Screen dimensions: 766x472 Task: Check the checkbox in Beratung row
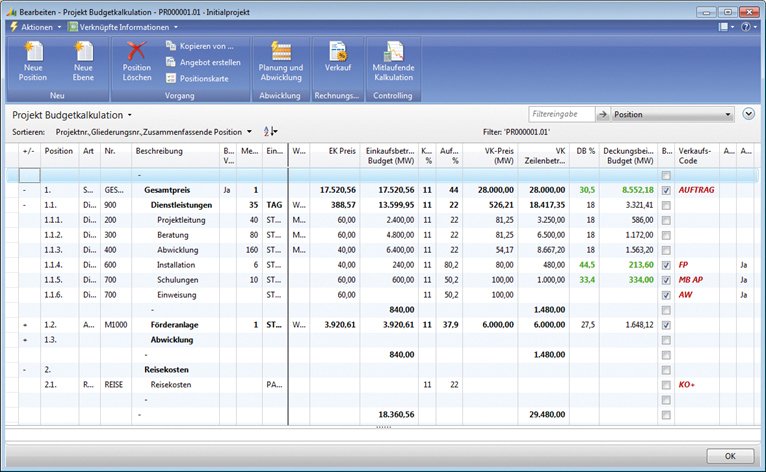pyautogui.click(x=666, y=236)
